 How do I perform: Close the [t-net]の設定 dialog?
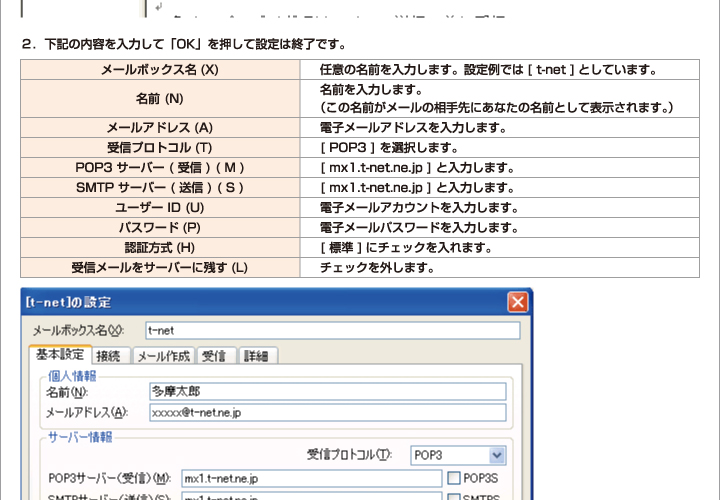point(518,302)
